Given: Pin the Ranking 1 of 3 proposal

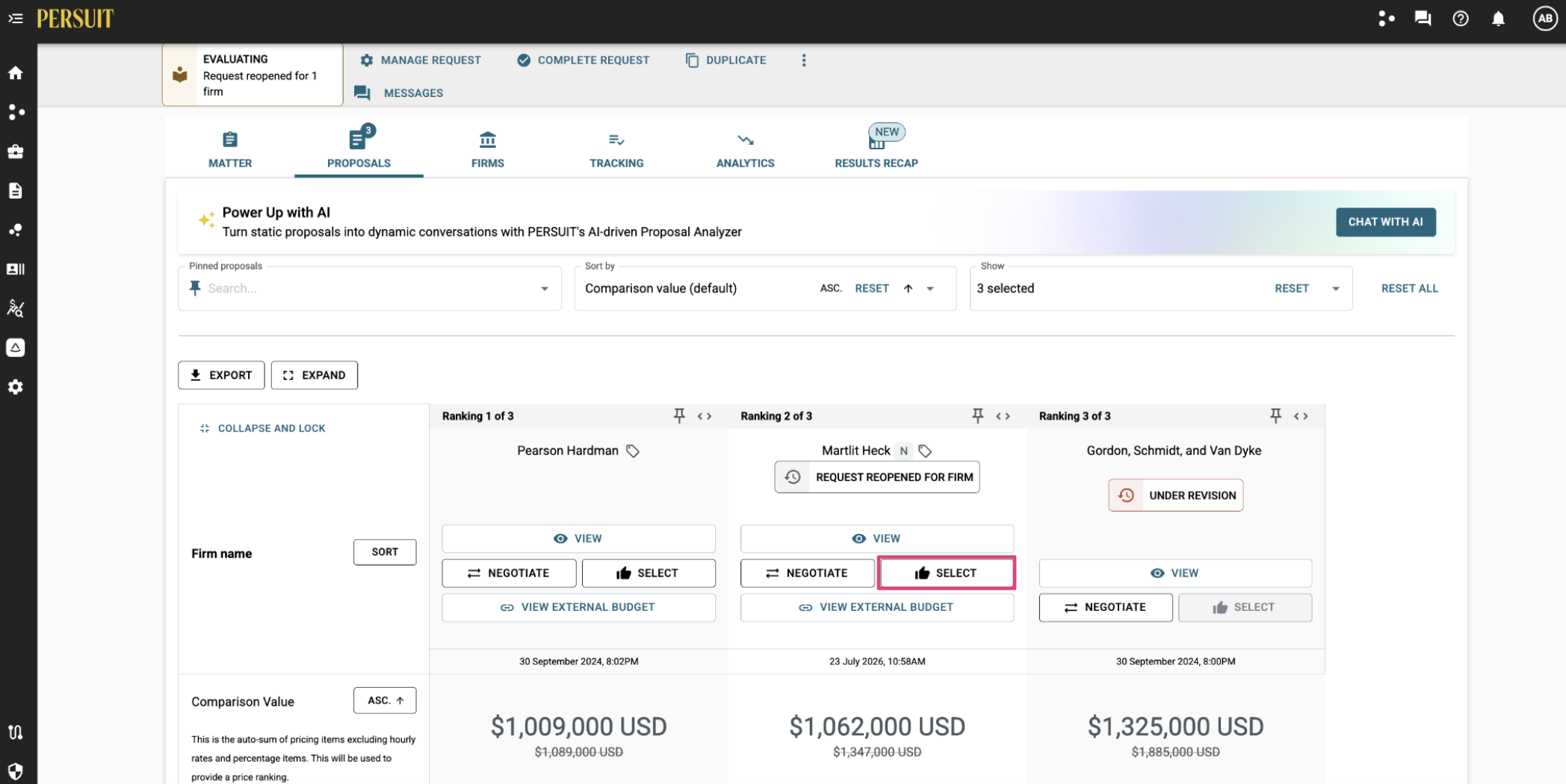Looking at the screenshot, I should point(679,416).
